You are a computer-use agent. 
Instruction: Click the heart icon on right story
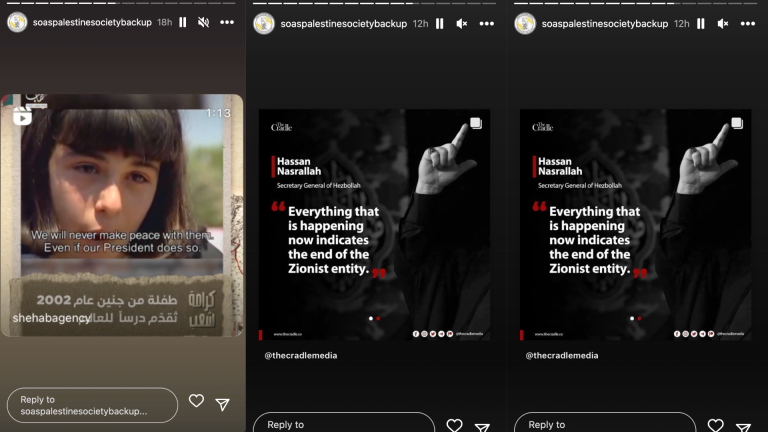click(715, 425)
